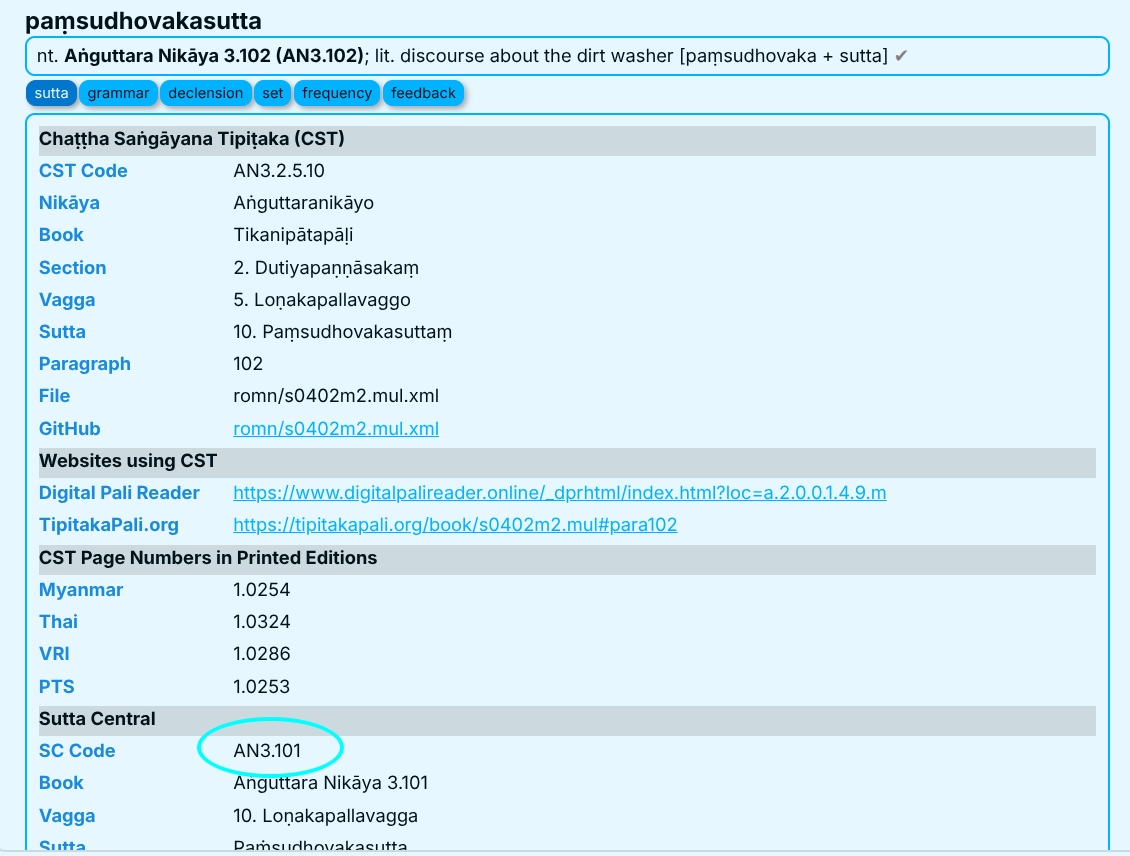Screen dimensions: 1130x856
Task: Click the Websites using CST header
Action: 128,461
